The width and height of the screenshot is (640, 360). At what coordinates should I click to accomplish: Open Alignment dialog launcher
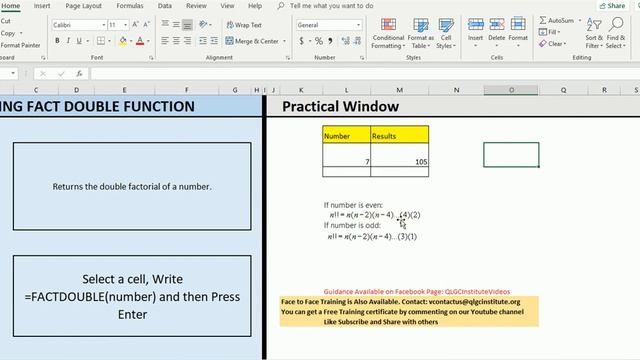[x=288, y=58]
